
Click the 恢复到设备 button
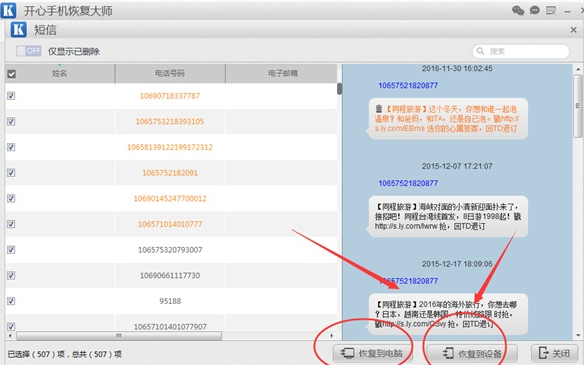click(472, 353)
